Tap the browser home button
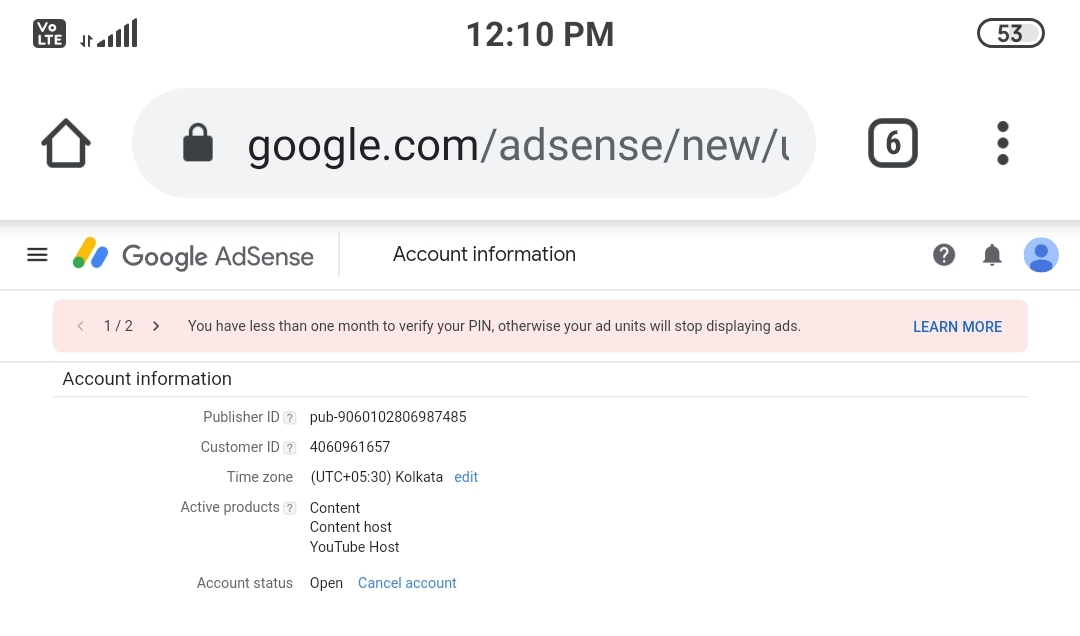The image size is (1080, 636). pos(65,142)
